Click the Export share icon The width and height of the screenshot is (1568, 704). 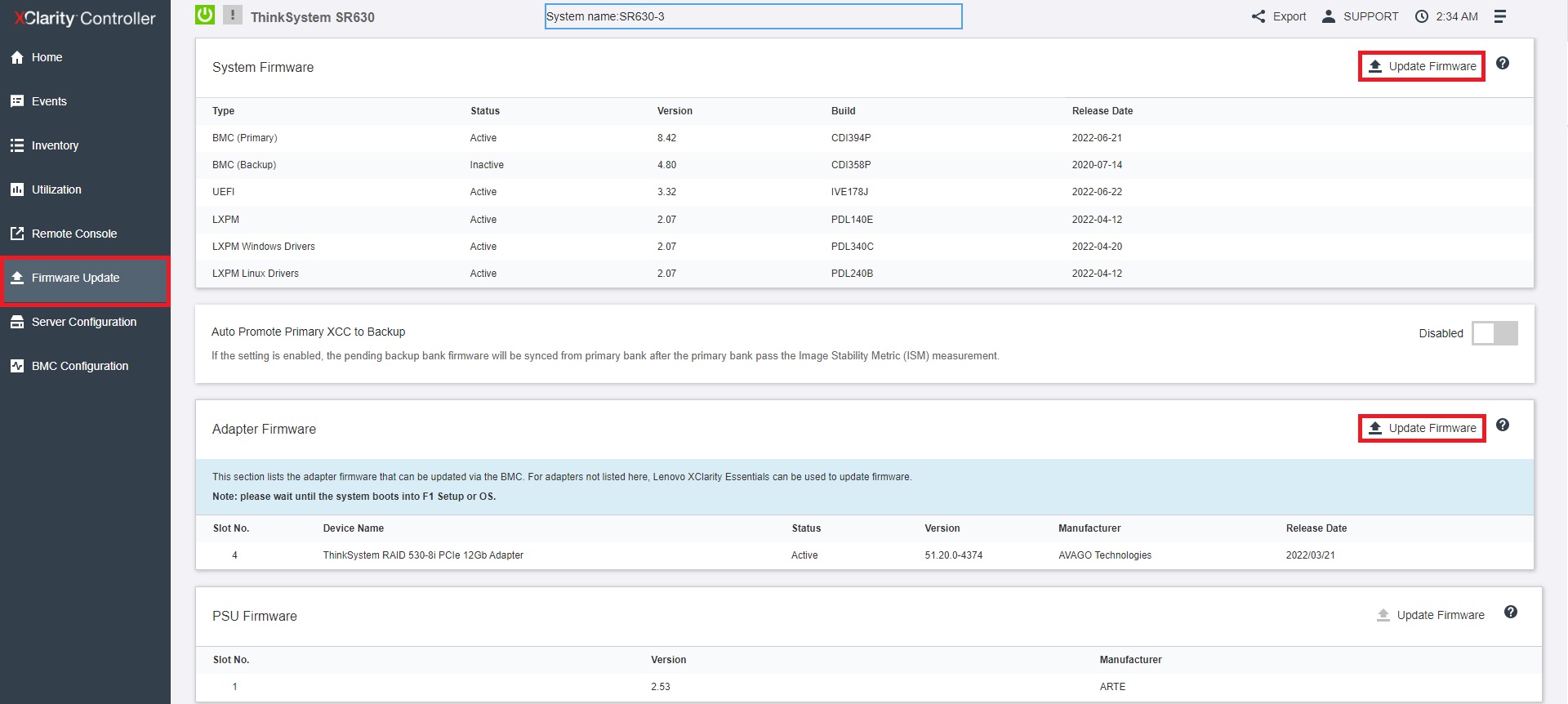1258,16
